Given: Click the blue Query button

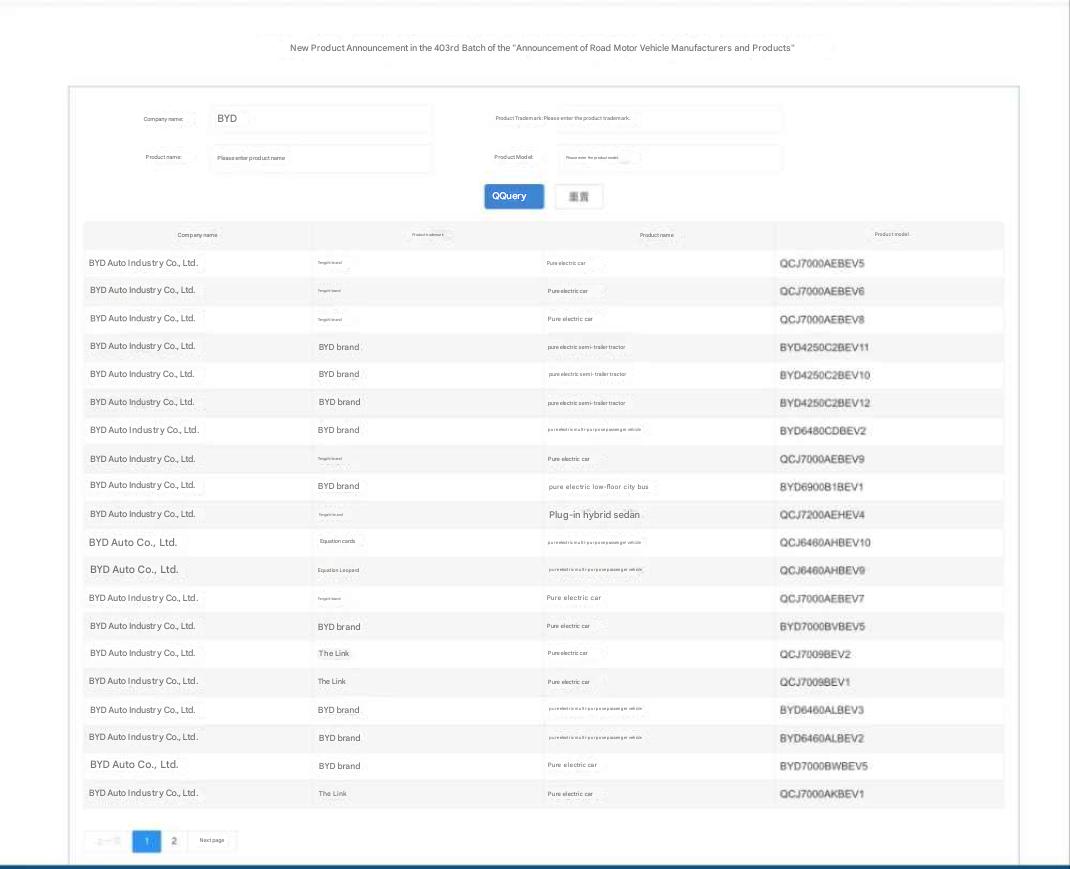Looking at the screenshot, I should [513, 196].
